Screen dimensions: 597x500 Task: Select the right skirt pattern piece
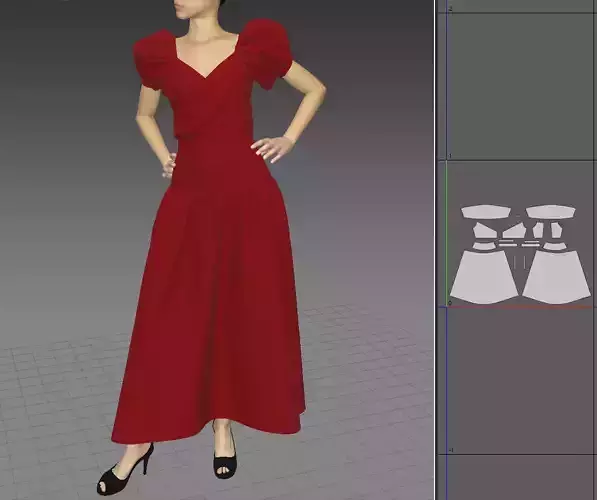[x=557, y=277]
